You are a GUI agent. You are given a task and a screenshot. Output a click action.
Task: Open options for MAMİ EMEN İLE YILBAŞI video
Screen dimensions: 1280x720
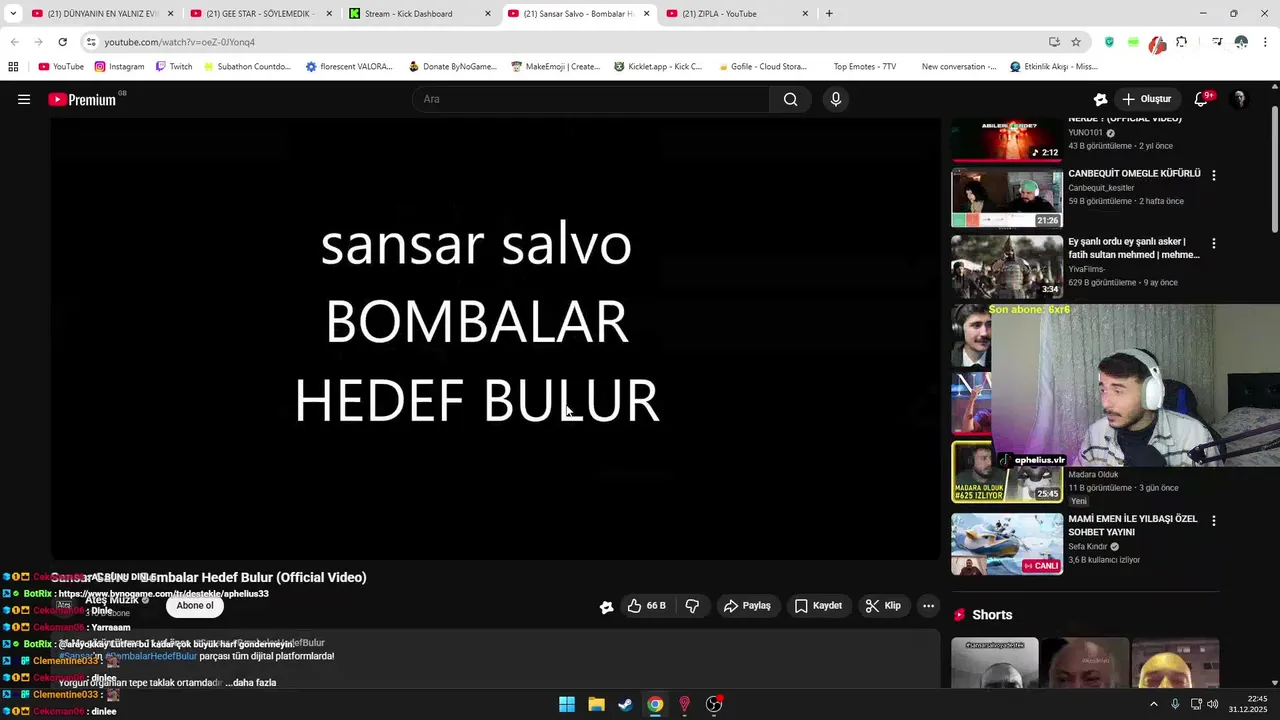point(1214,521)
